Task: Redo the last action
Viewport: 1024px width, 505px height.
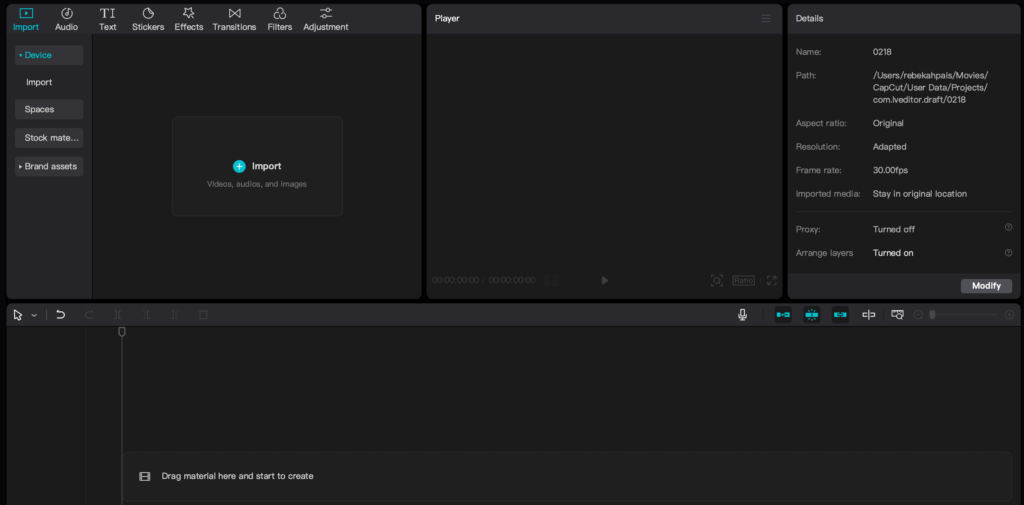Action: point(89,315)
